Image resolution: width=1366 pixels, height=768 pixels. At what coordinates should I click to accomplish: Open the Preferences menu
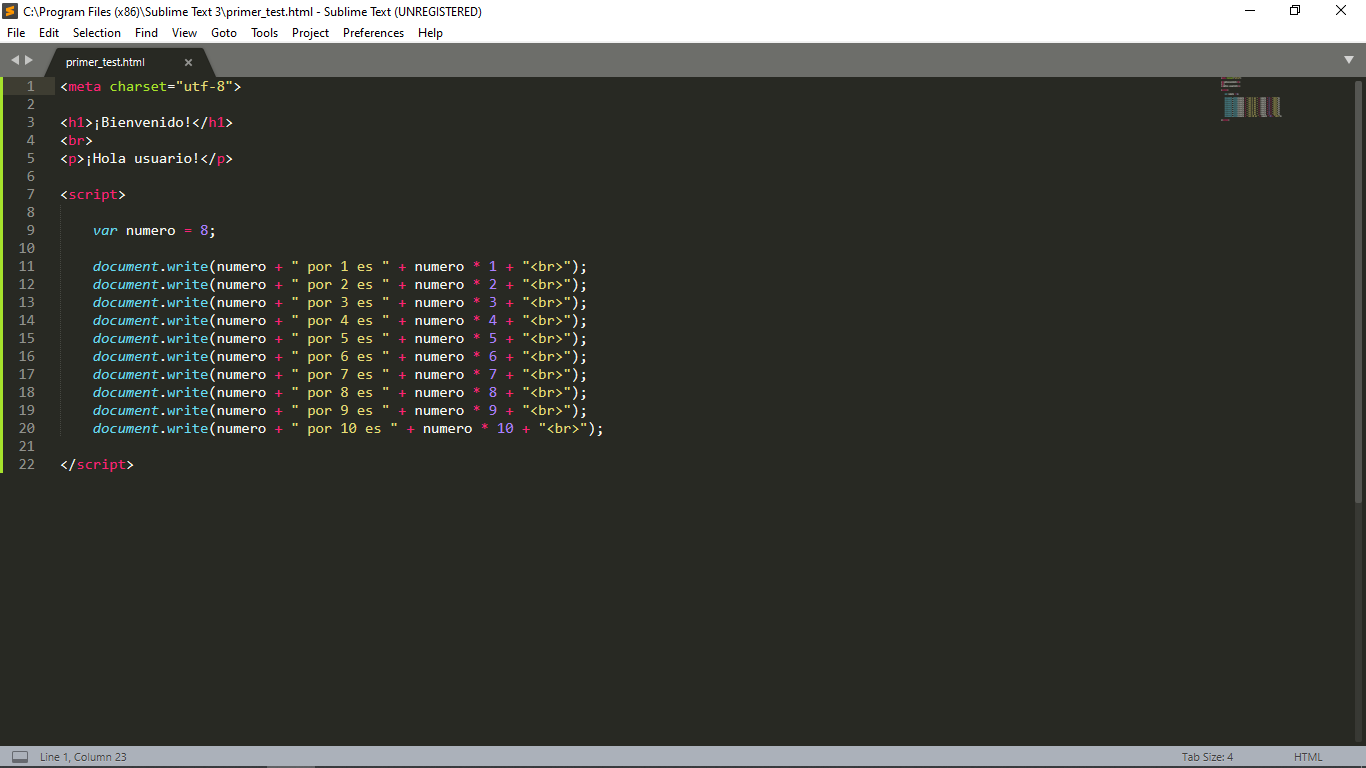(373, 33)
